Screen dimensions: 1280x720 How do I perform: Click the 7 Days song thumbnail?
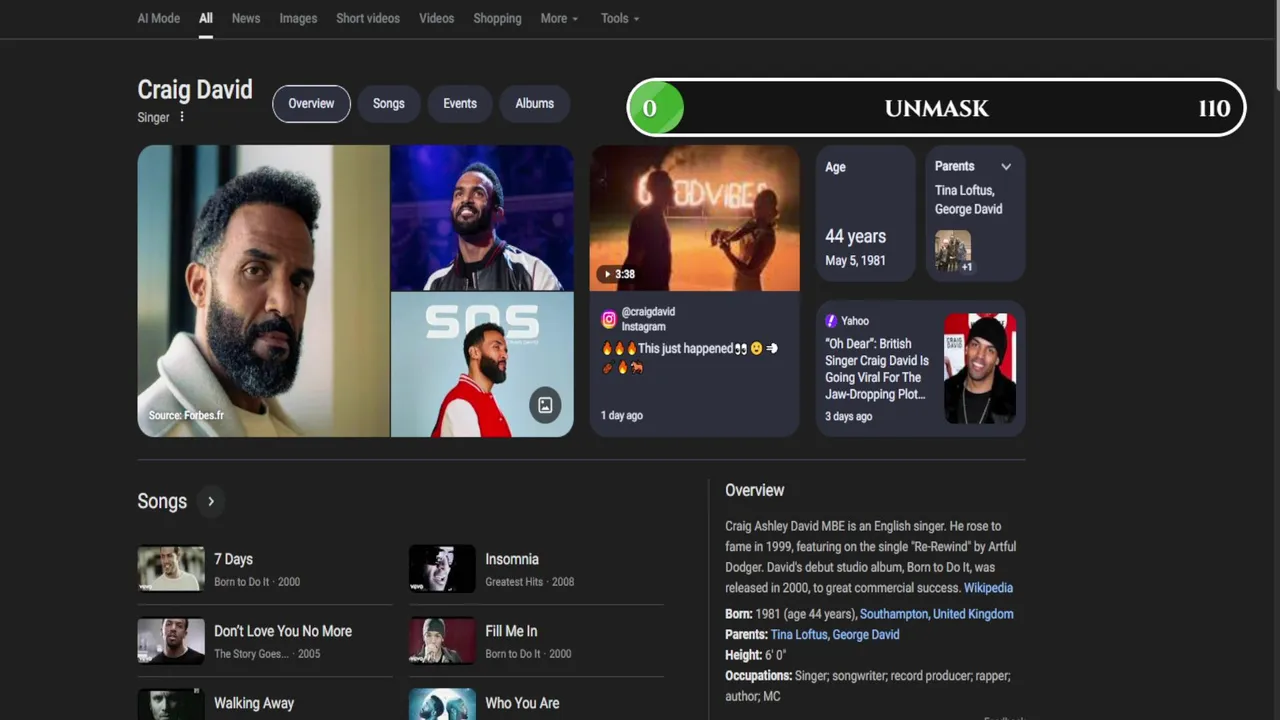point(171,569)
